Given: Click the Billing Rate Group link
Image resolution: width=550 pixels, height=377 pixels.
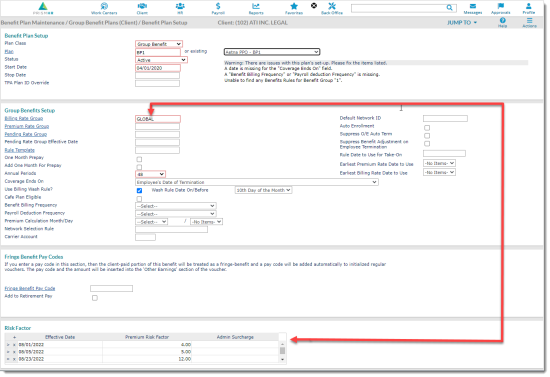Looking at the screenshot, I should click(24, 119).
